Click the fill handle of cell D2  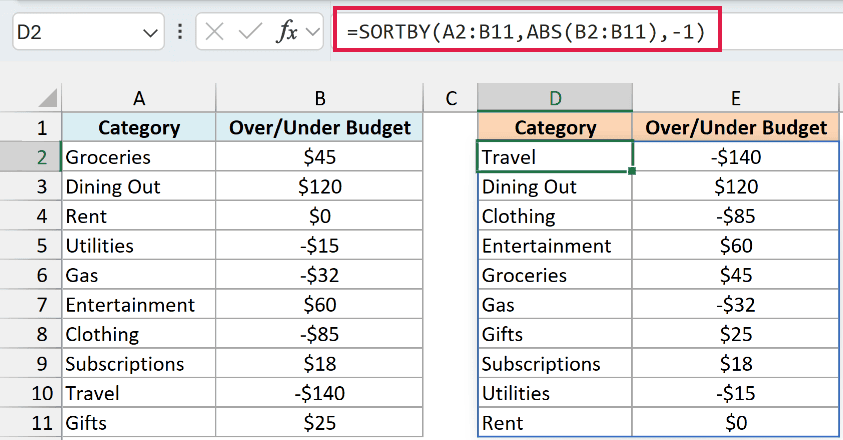(x=632, y=171)
